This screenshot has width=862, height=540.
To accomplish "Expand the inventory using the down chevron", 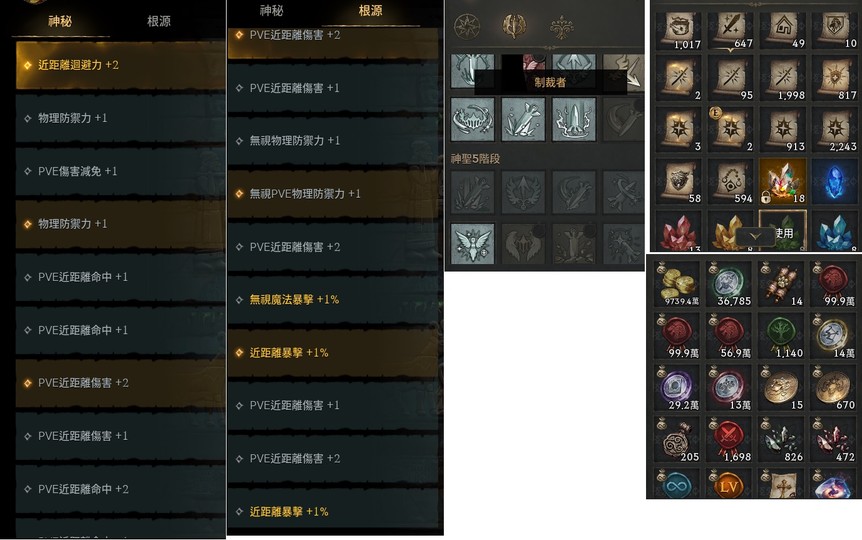I will (755, 236).
